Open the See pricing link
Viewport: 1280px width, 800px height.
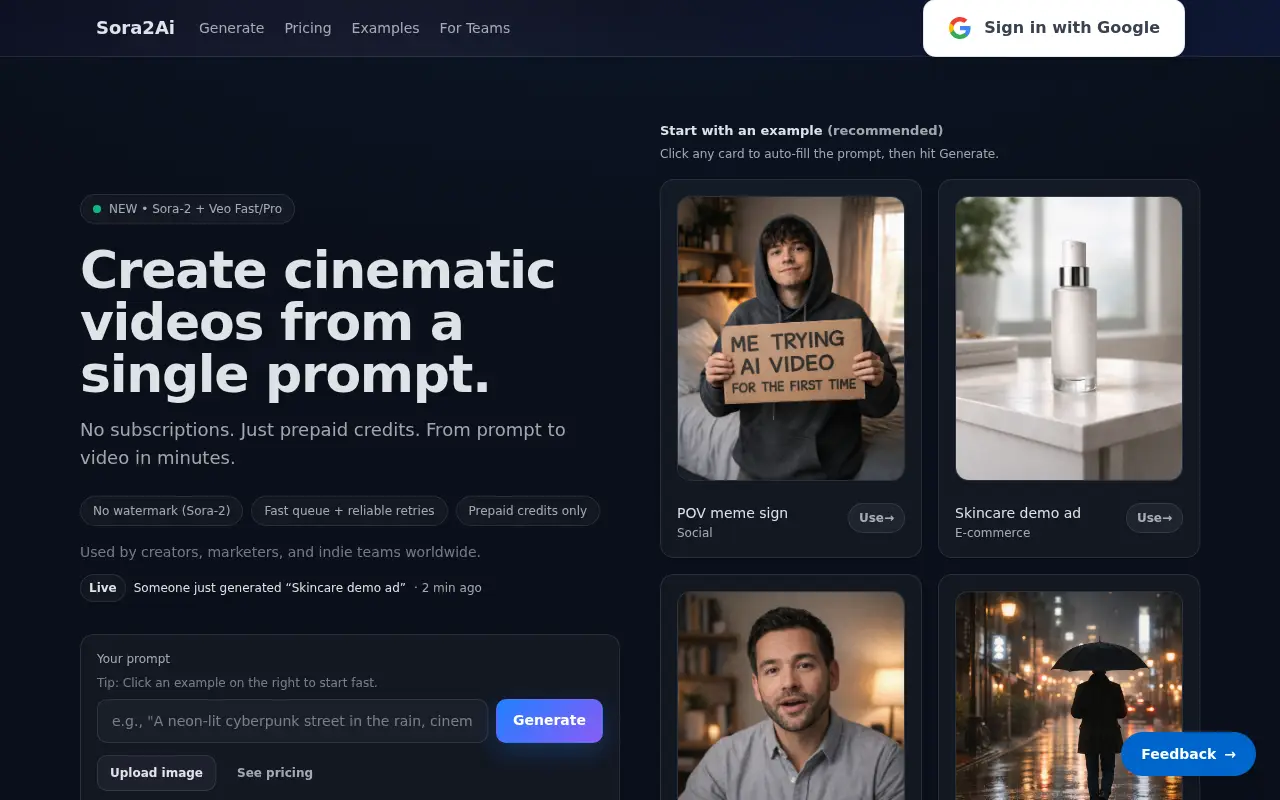pyautogui.click(x=275, y=773)
